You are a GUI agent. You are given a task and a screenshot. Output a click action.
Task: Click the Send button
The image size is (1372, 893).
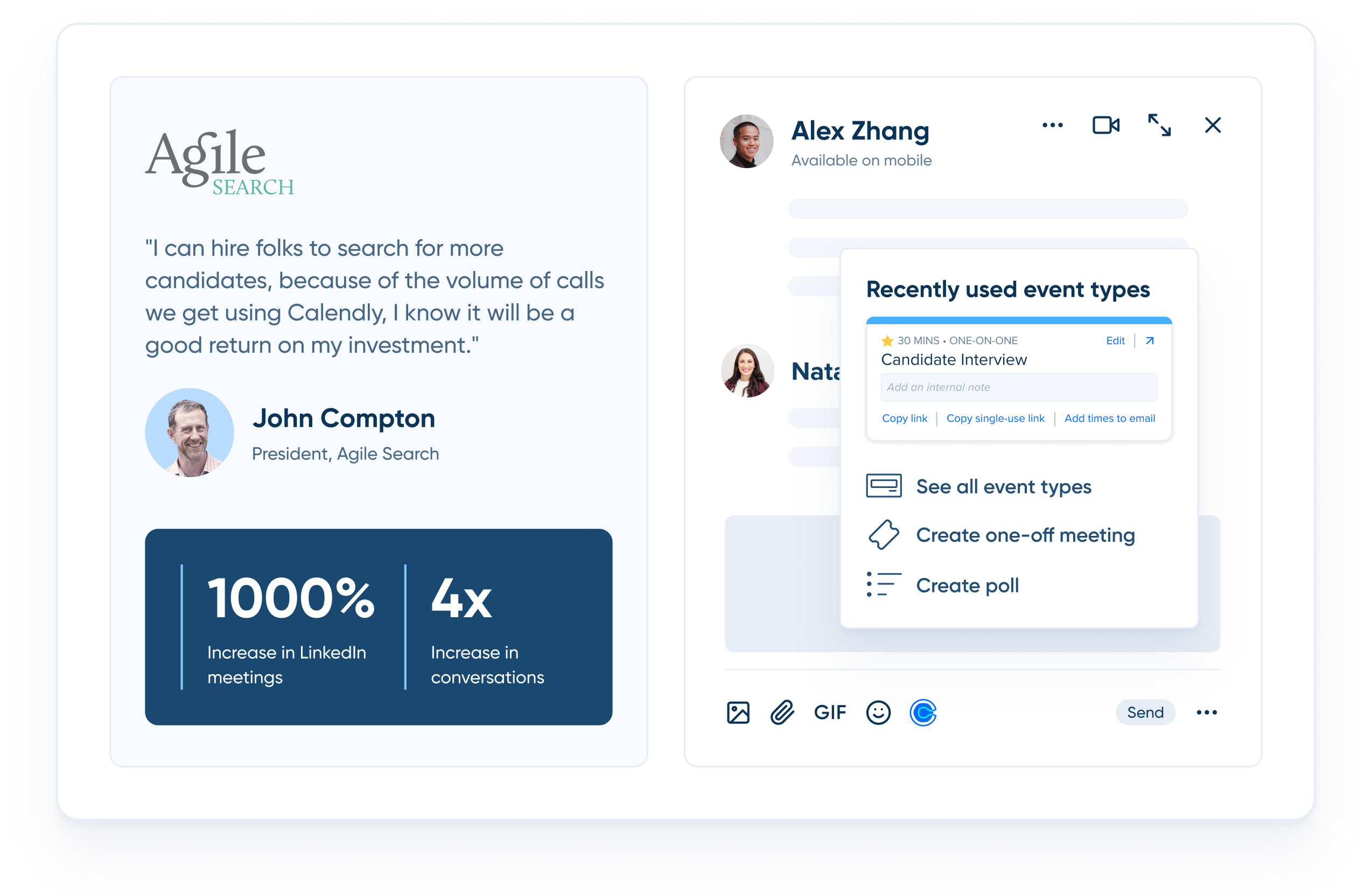1145,713
